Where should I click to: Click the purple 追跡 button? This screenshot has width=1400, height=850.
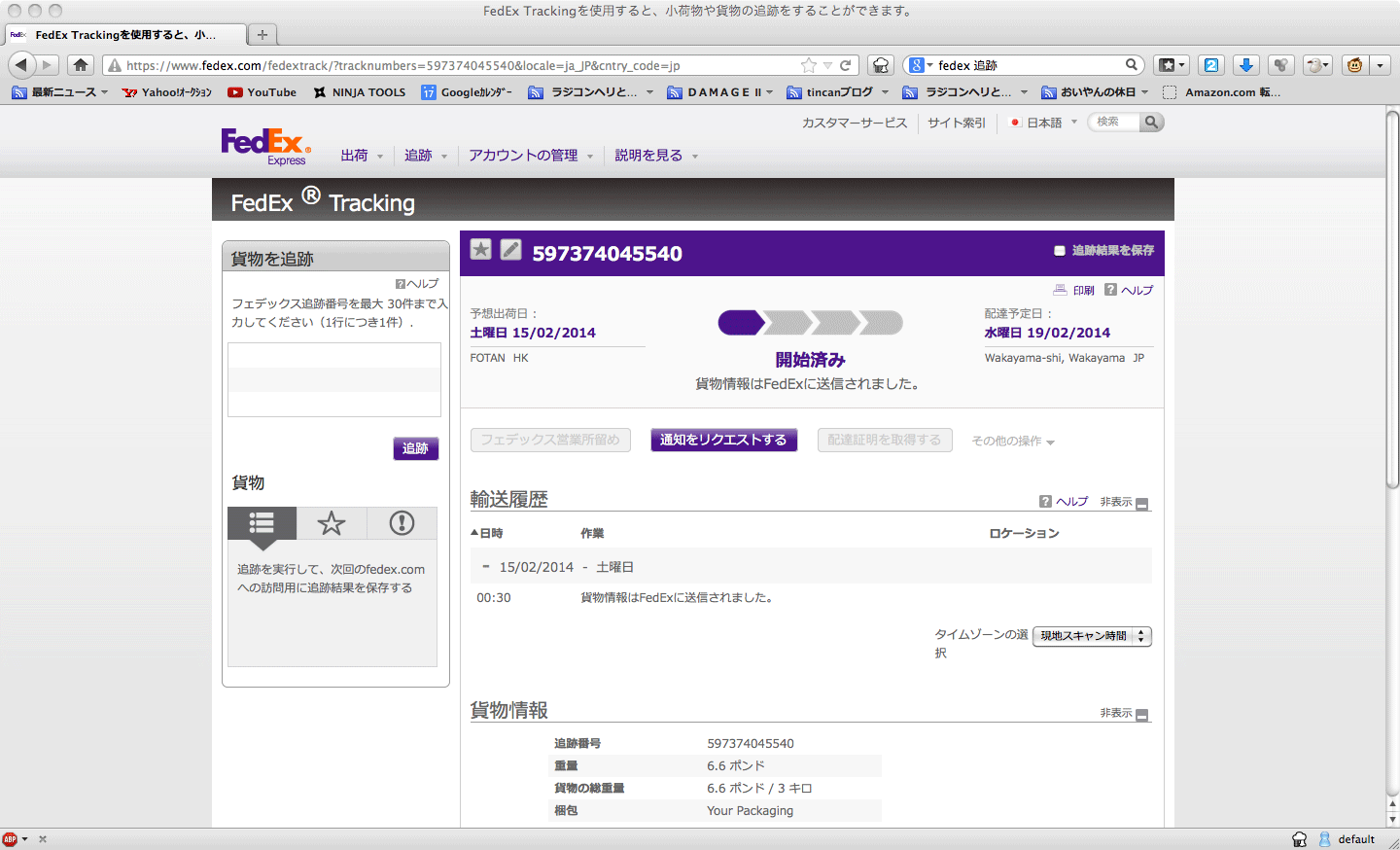[x=415, y=448]
